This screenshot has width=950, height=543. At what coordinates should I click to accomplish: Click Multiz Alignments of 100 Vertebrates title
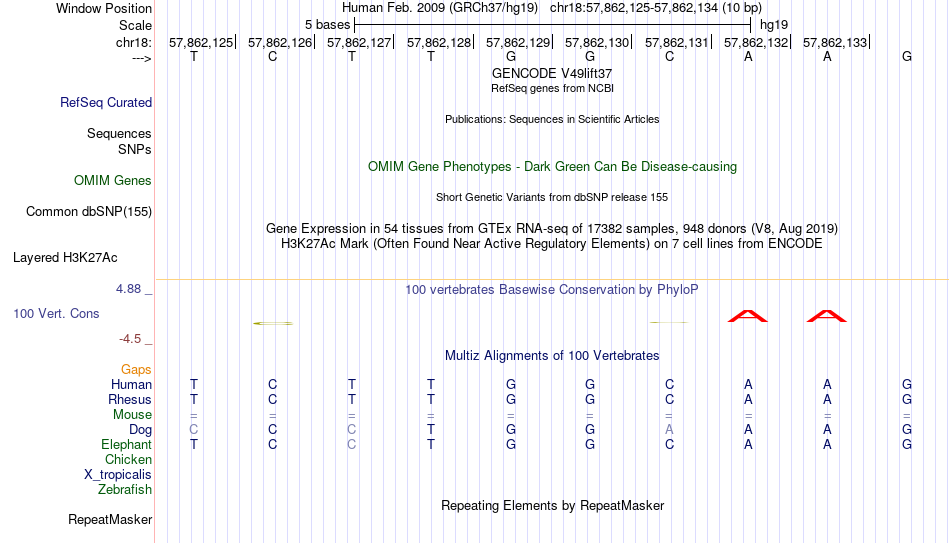point(552,356)
